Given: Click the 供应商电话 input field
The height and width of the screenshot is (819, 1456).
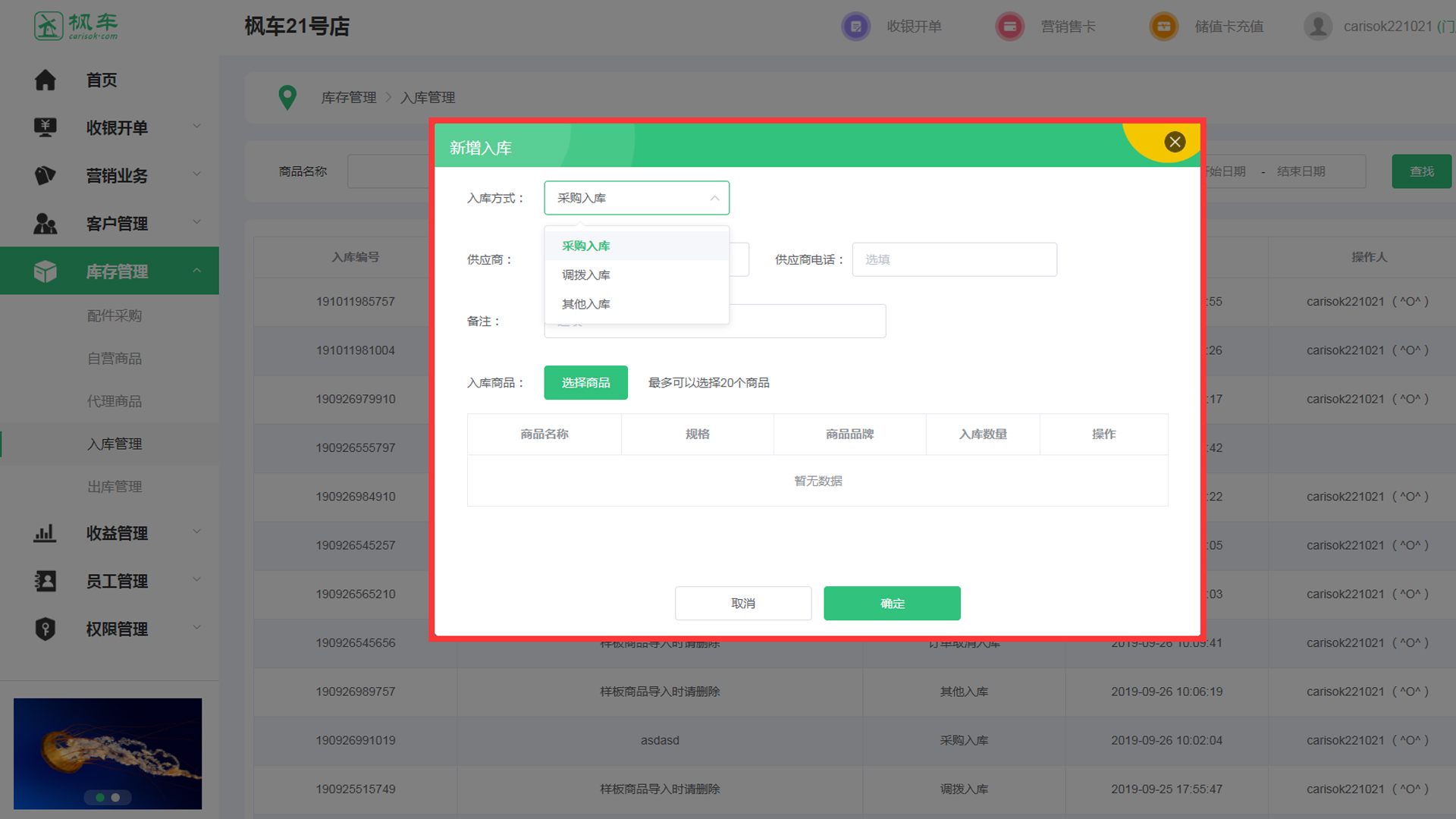Looking at the screenshot, I should coord(954,259).
